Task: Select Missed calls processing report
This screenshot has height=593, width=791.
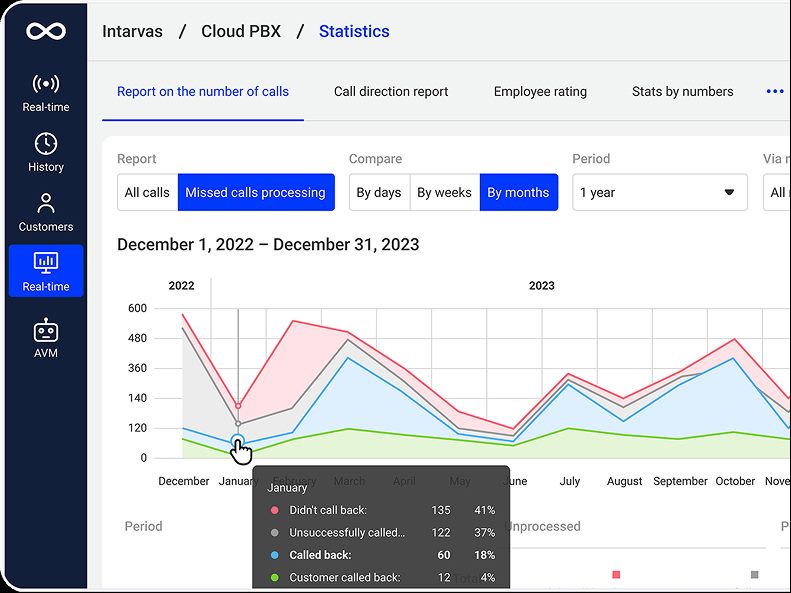Action: (x=256, y=192)
